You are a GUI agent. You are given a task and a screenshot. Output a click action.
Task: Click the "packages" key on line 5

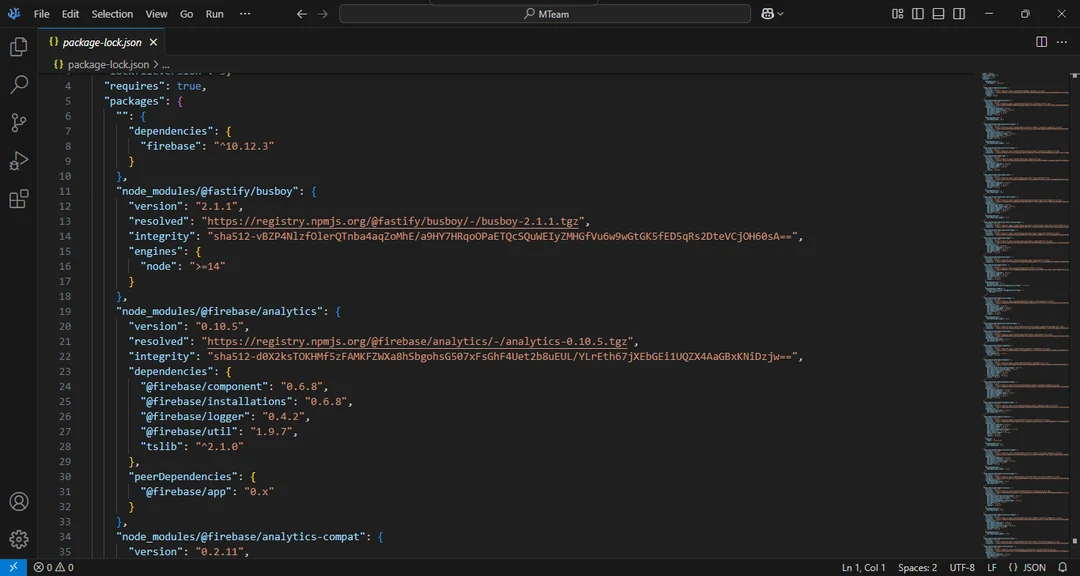click(132, 101)
